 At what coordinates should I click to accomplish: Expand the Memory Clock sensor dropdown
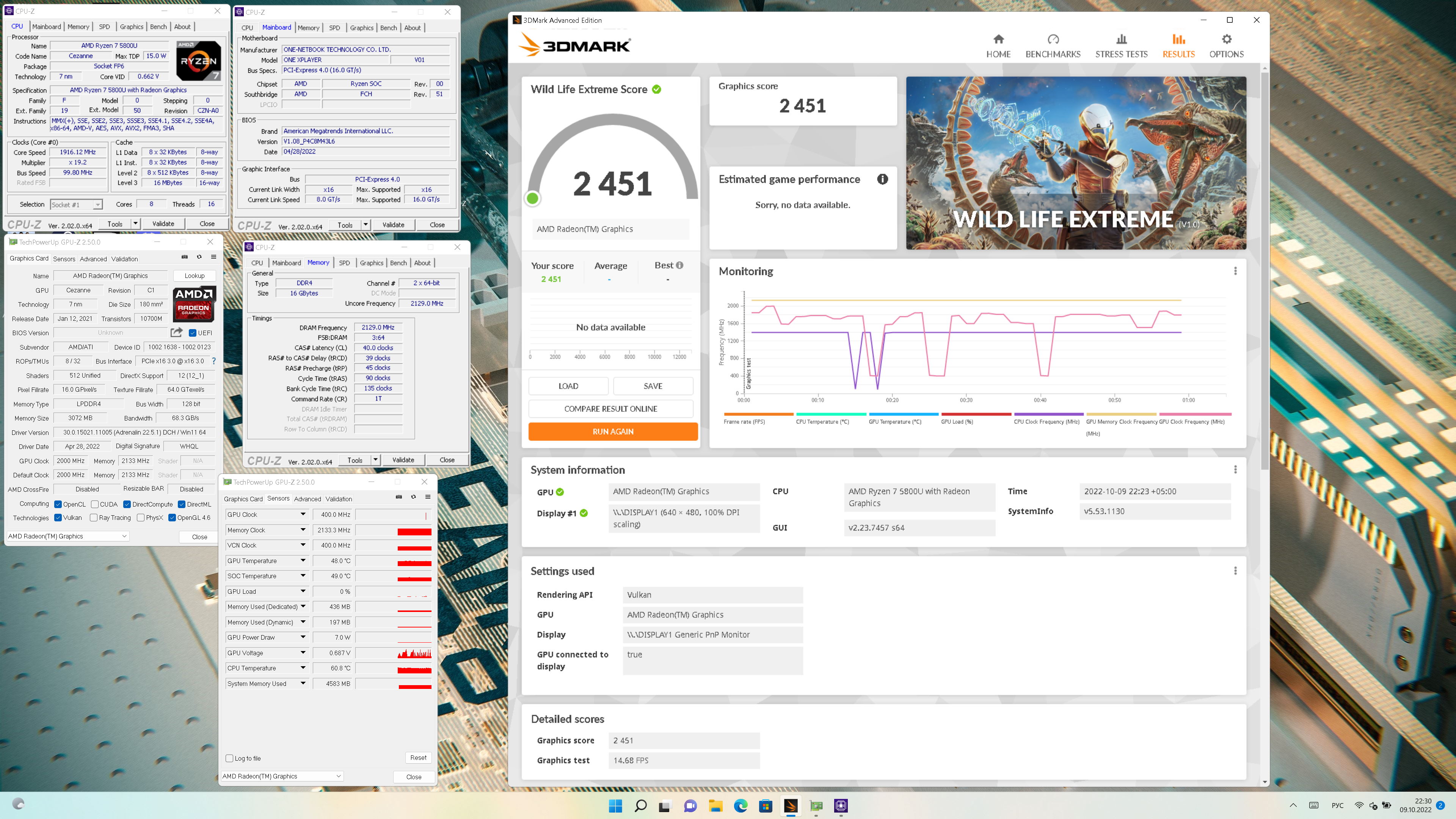point(303,530)
